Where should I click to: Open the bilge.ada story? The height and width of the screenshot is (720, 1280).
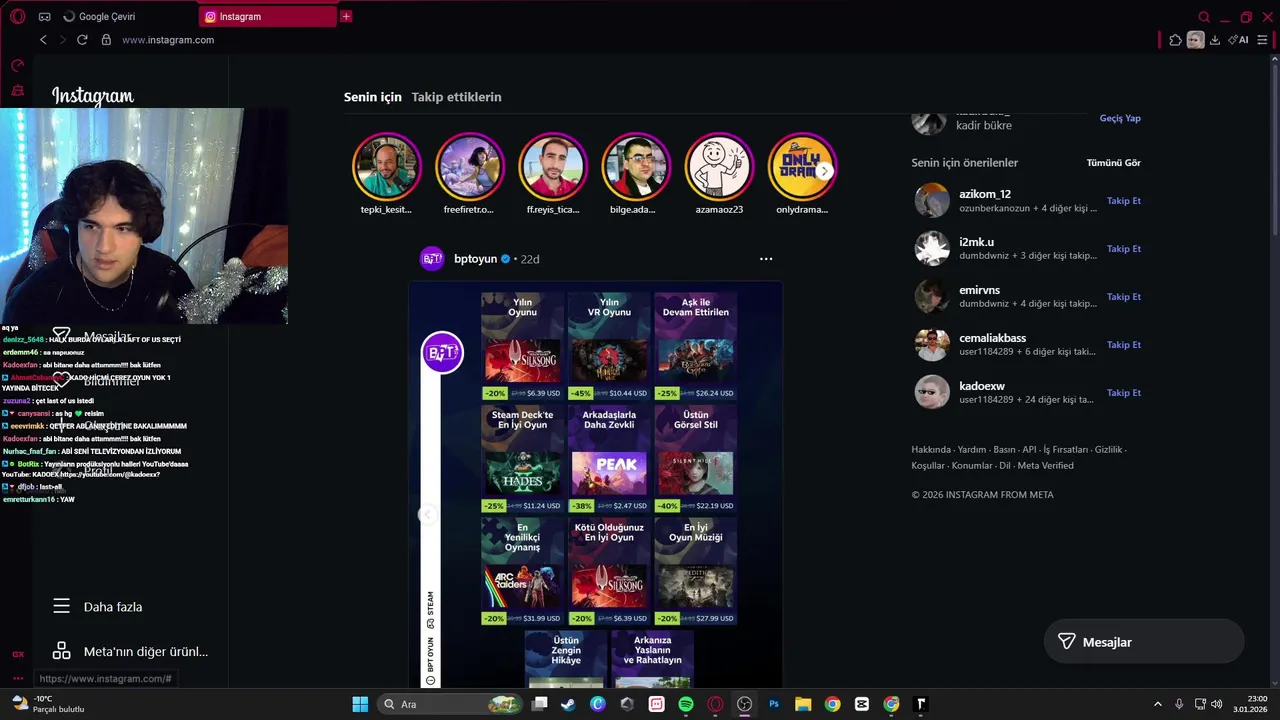[635, 168]
